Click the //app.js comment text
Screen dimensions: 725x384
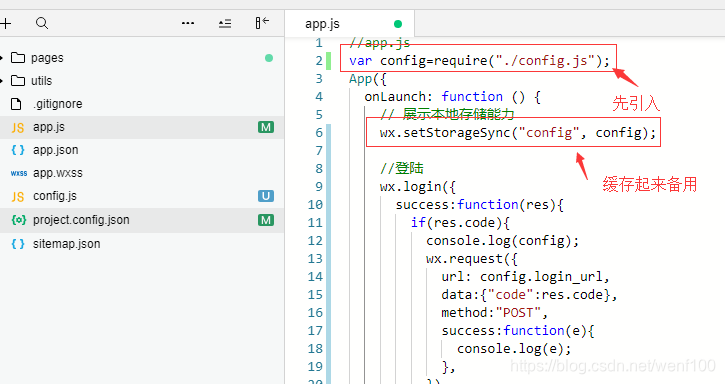(x=379, y=43)
